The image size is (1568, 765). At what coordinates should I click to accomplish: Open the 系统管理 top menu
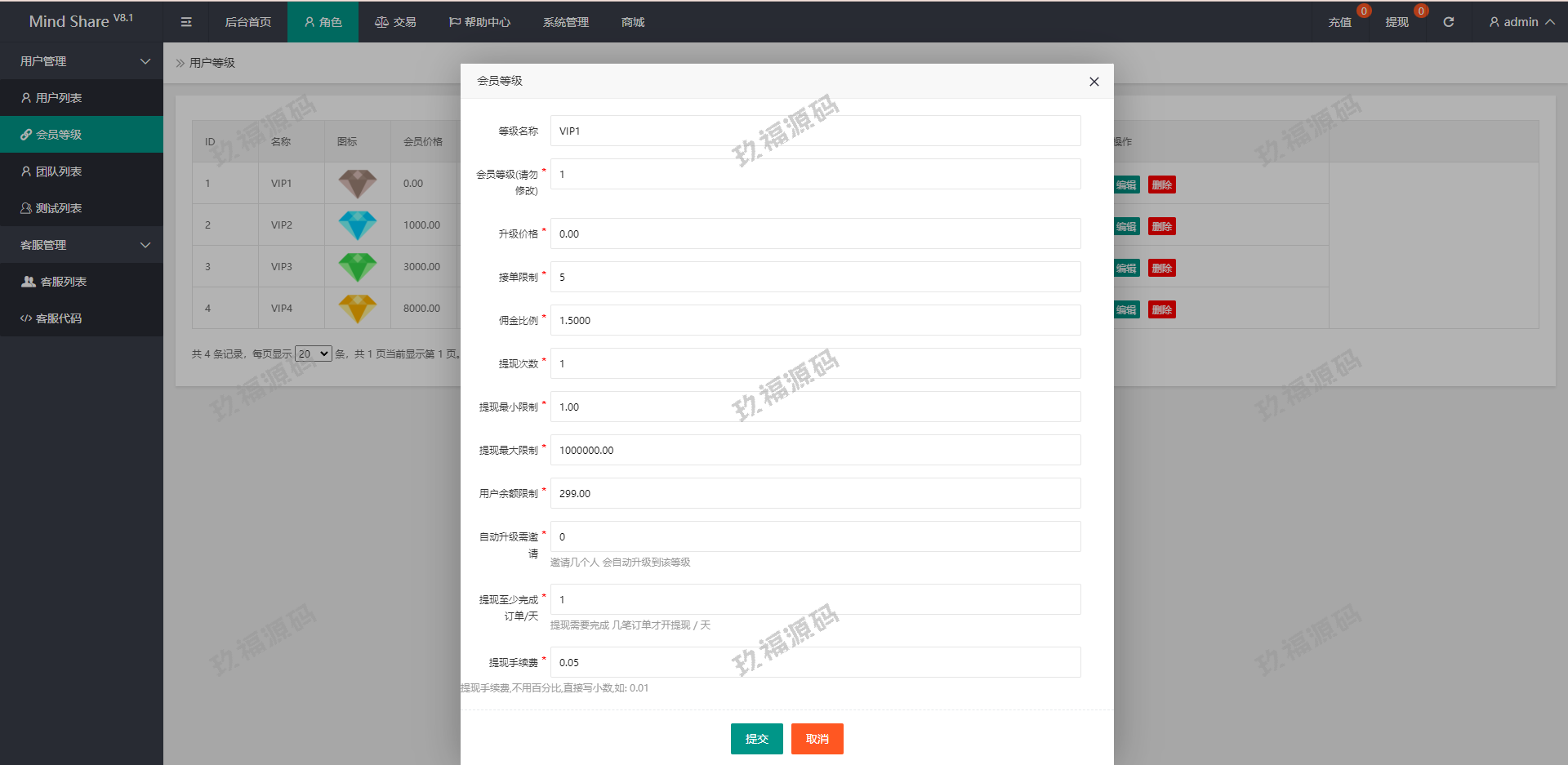click(565, 22)
